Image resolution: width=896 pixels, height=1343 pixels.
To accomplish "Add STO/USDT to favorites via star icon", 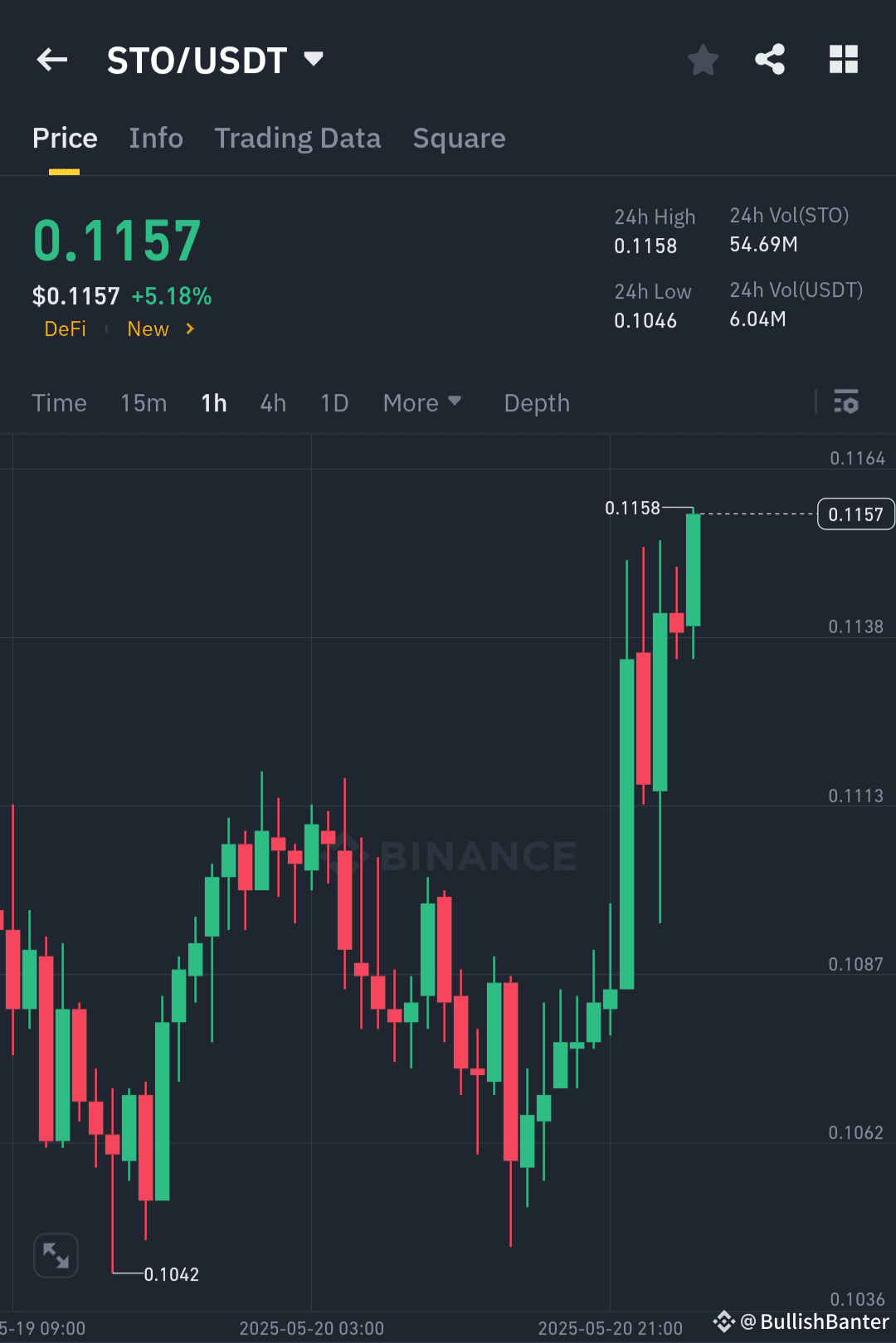I will 703,59.
